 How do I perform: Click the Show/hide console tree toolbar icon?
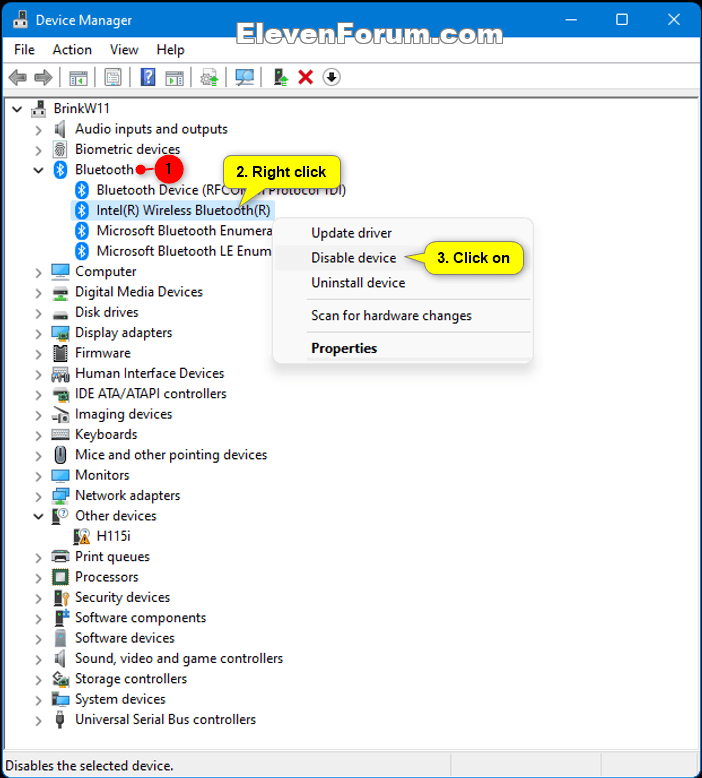pyautogui.click(x=78, y=77)
